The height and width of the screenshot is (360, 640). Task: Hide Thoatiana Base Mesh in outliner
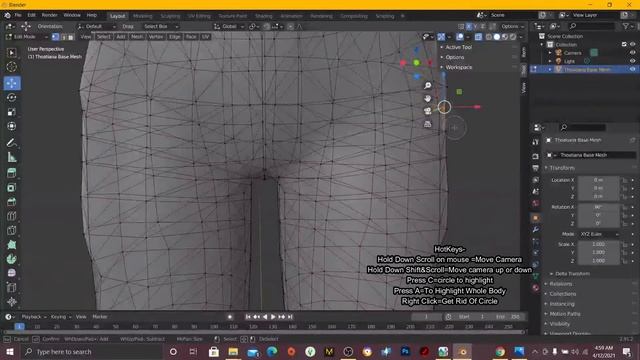pos(633,69)
